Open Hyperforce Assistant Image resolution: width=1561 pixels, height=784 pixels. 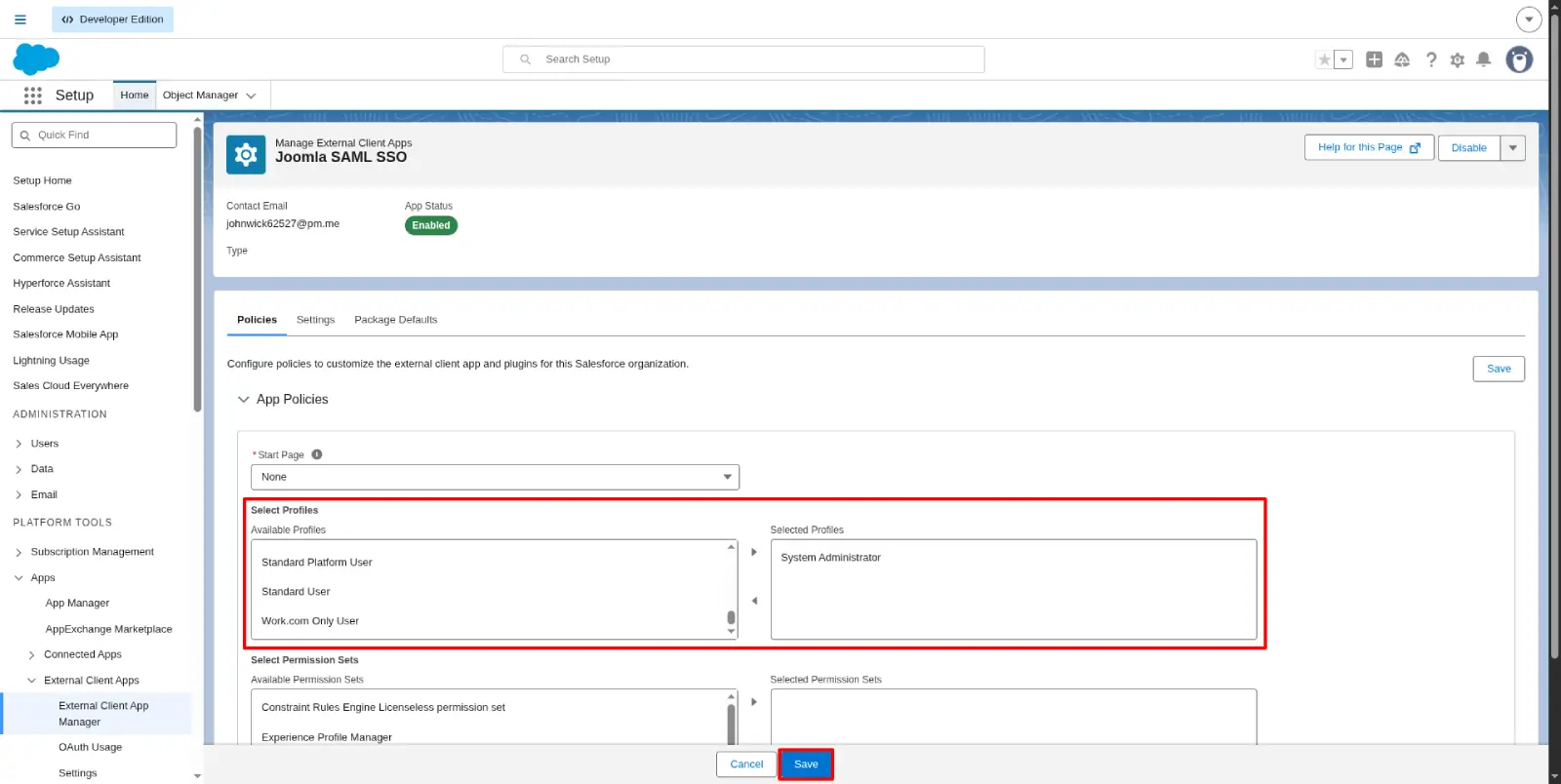tap(61, 284)
